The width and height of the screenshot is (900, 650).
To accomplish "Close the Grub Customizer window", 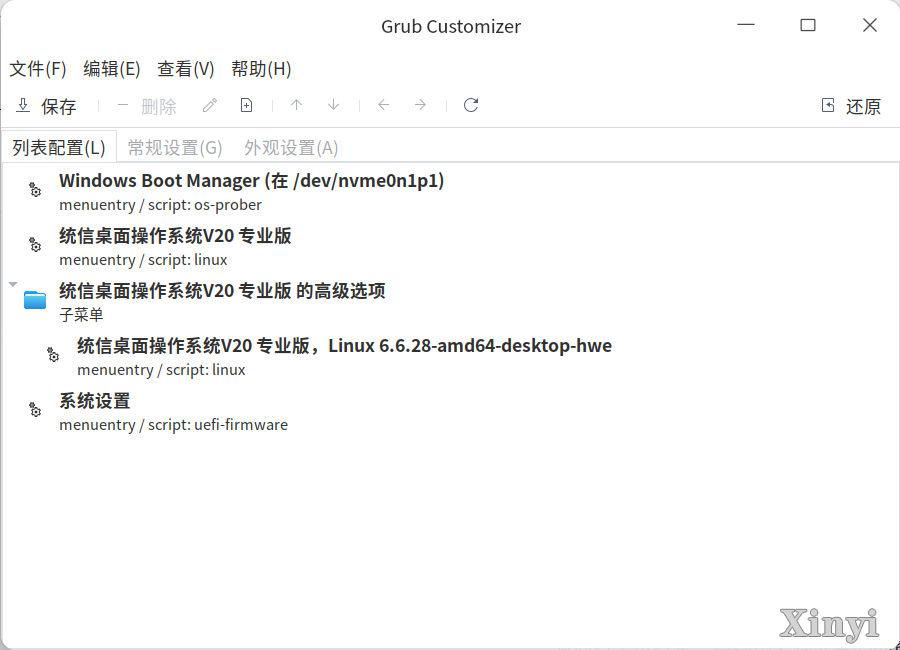I will coord(870,25).
